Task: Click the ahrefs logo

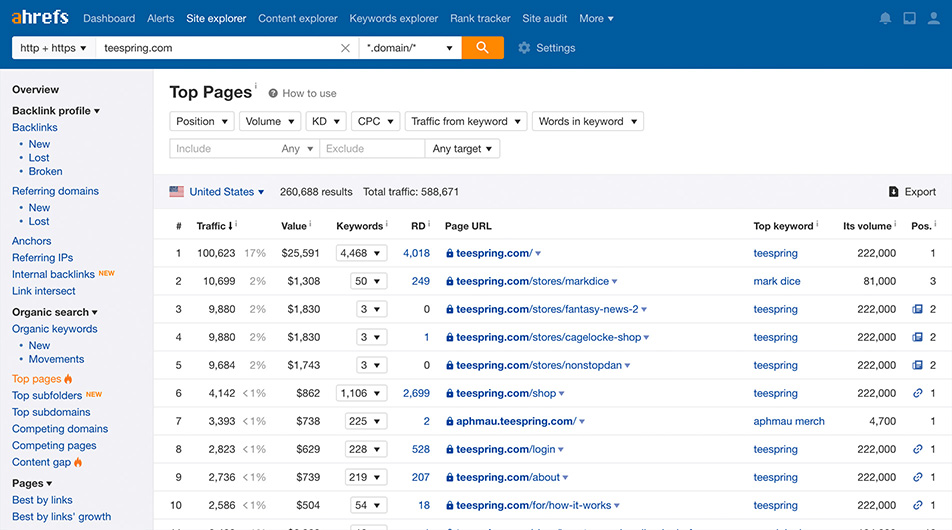Action: (x=40, y=18)
